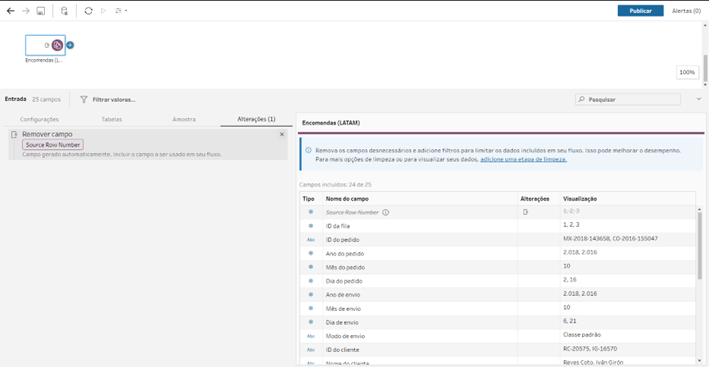
Task: Collapse the profile pane with the chevron
Action: tap(699, 99)
